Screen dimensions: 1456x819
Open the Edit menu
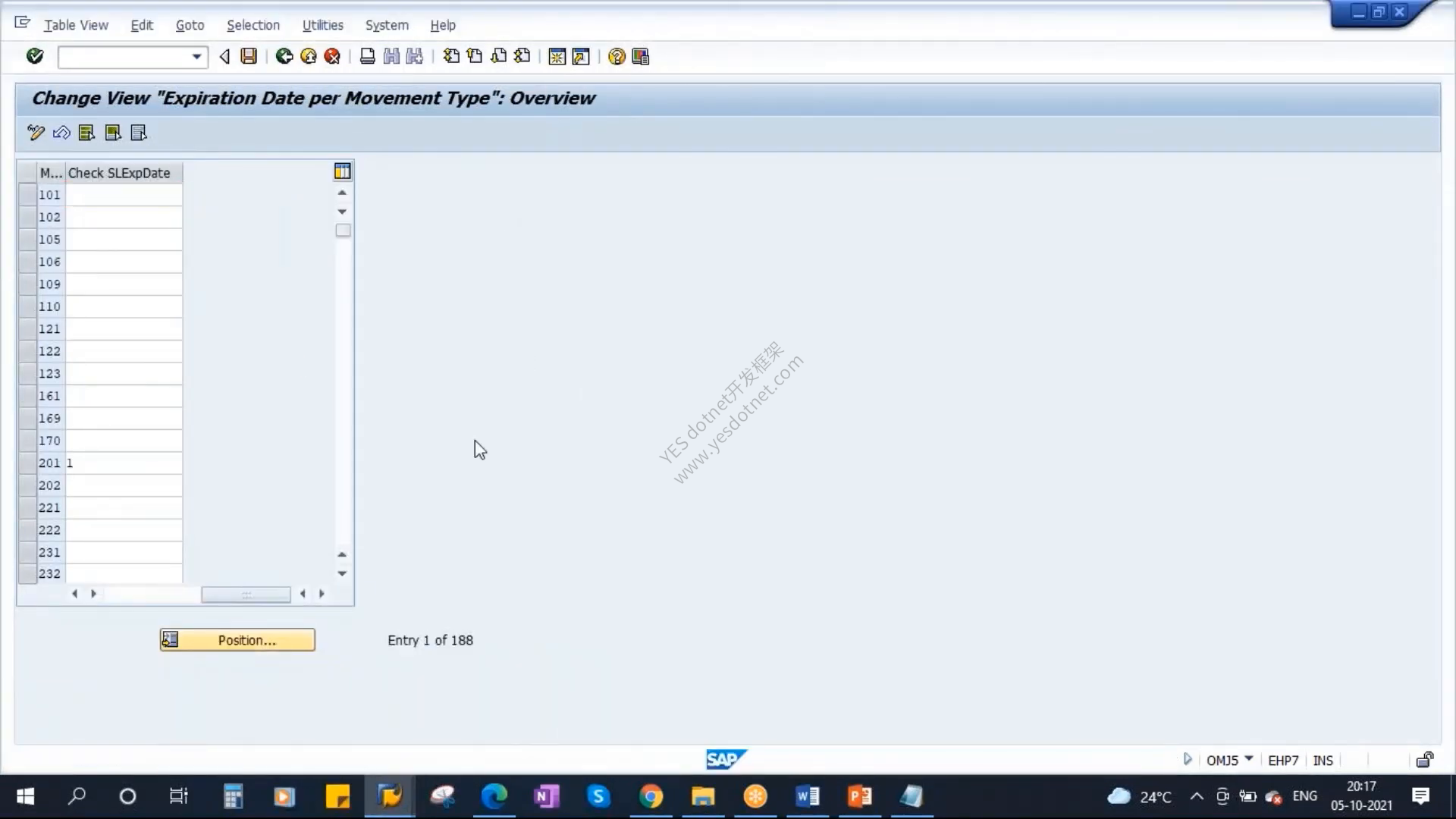tap(142, 25)
